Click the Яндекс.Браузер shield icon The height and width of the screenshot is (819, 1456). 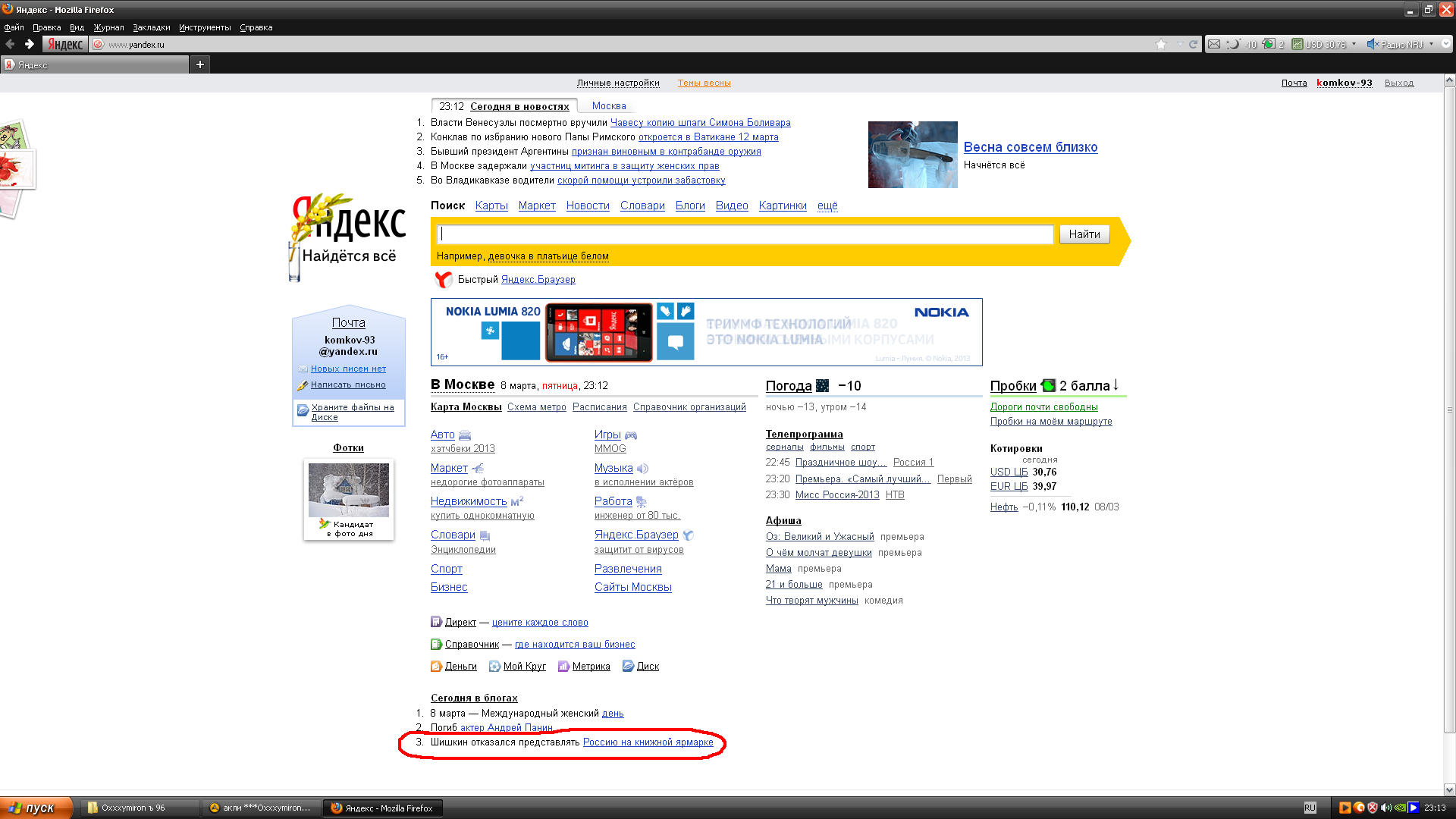point(689,535)
